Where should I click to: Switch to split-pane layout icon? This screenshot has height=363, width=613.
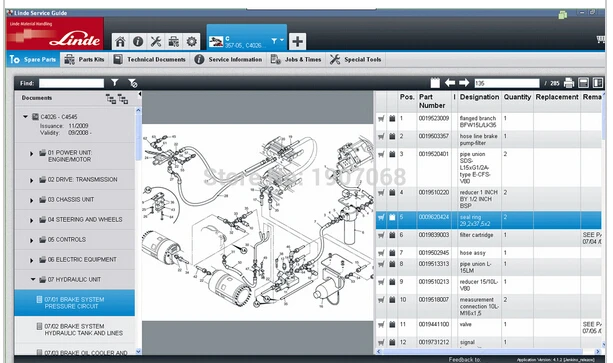(x=597, y=83)
